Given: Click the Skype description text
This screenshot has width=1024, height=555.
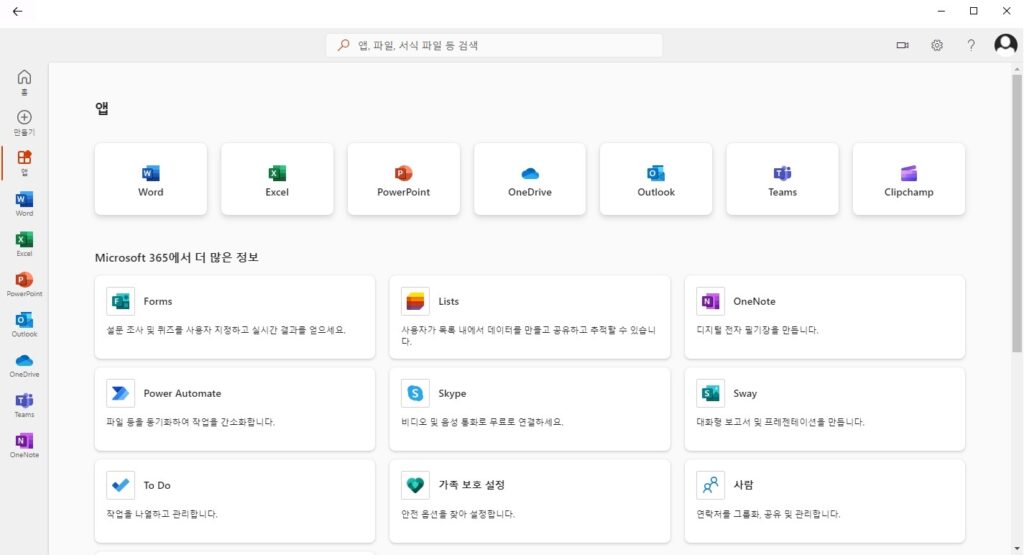Looking at the screenshot, I should point(482,422).
